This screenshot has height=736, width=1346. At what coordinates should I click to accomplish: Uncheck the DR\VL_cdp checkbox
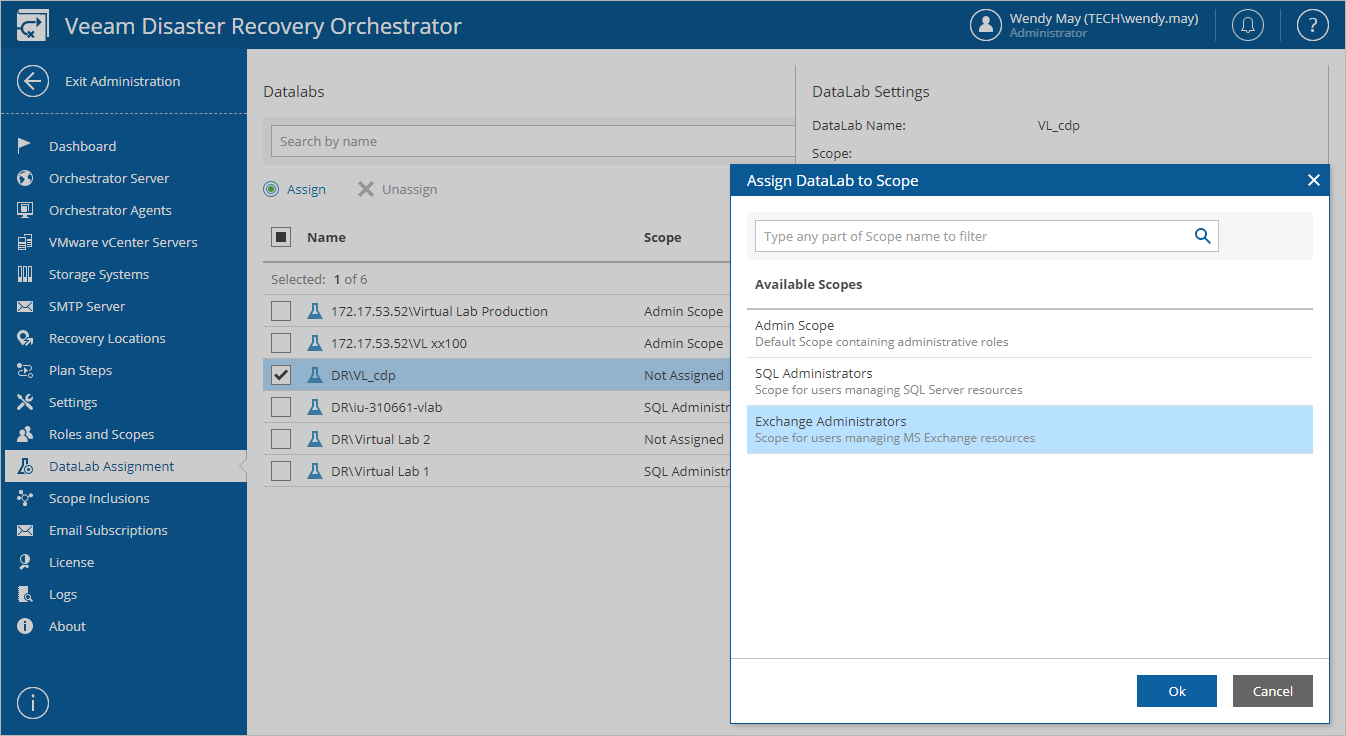(281, 375)
